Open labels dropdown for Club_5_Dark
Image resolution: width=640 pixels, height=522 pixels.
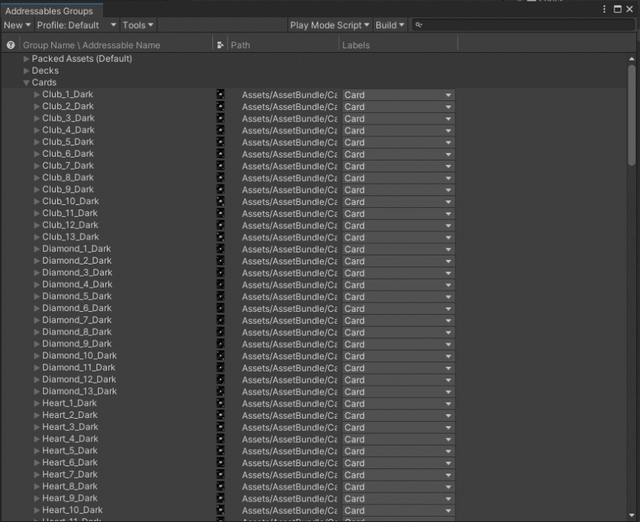[397, 142]
